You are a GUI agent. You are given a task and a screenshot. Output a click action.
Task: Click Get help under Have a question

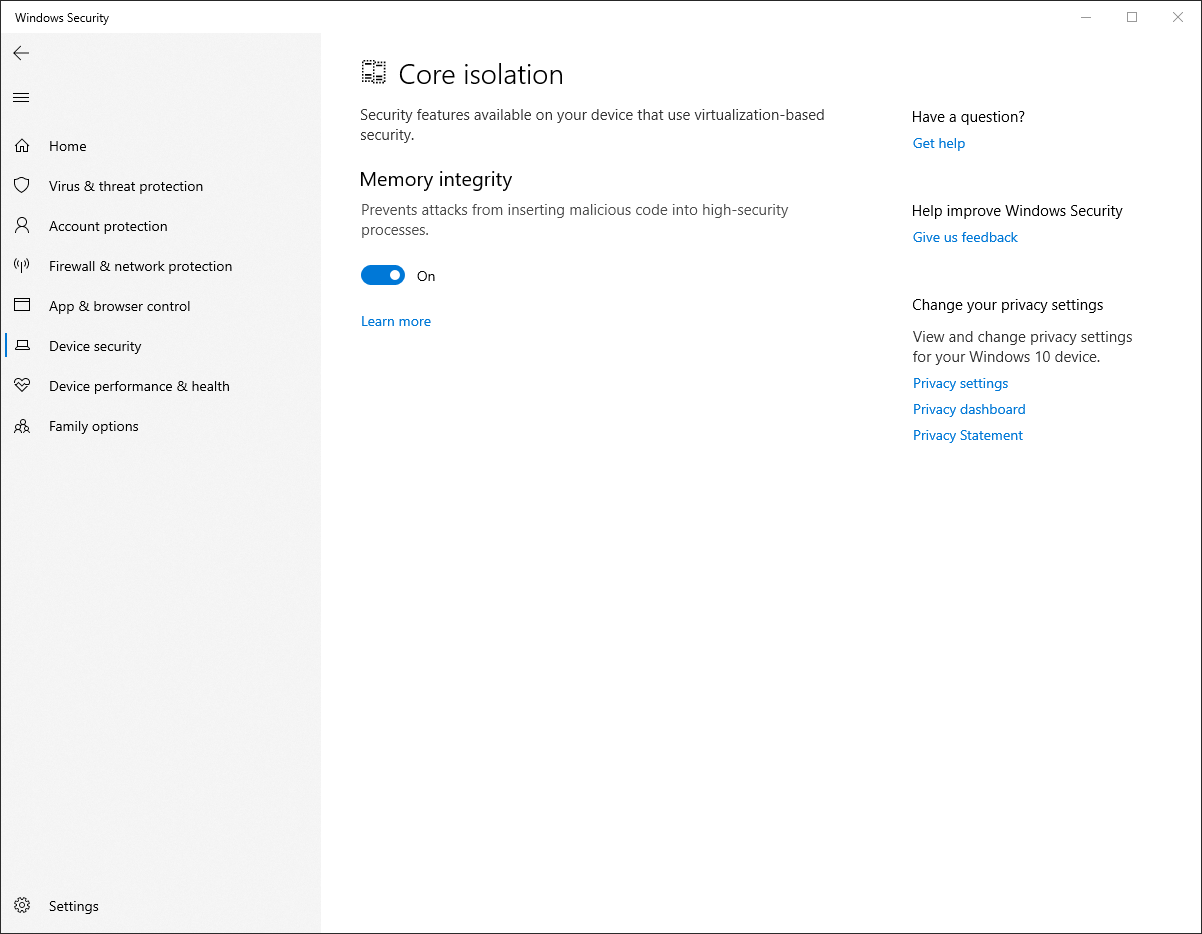pyautogui.click(x=938, y=143)
